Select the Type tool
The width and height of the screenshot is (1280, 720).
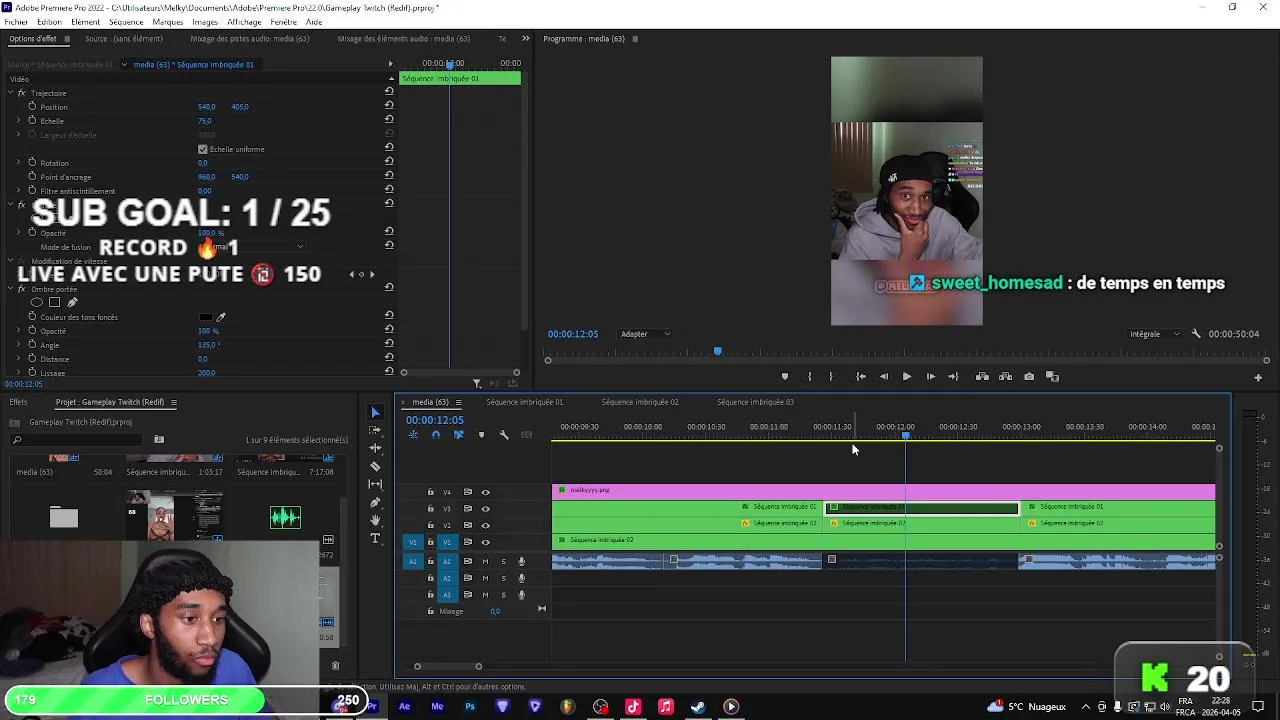[x=375, y=538]
